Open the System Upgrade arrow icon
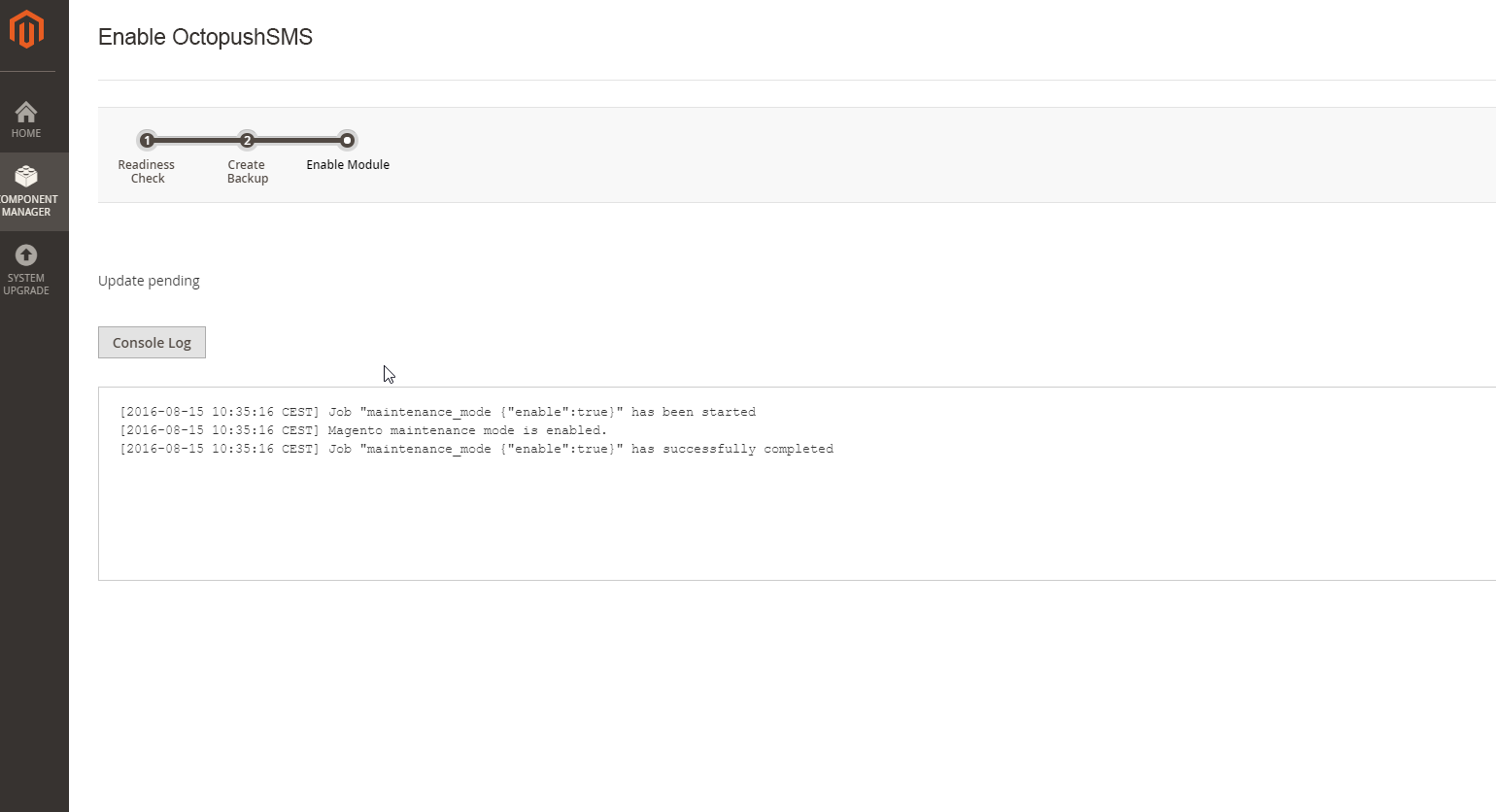Screen dimensions: 1496x812 26,254
